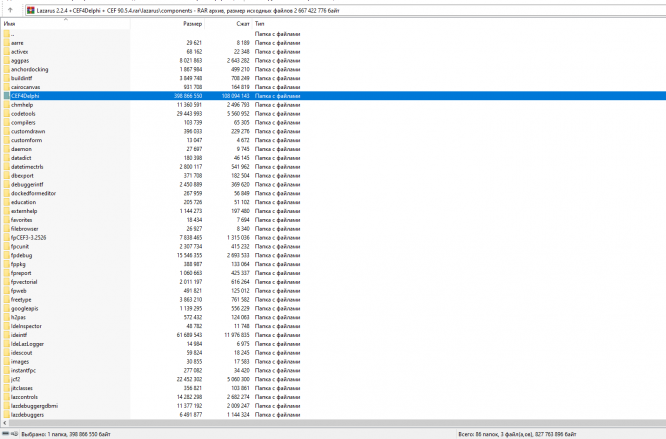Select the dockedformeditor folder icon
The width and height of the screenshot is (666, 439).
(x=6, y=193)
